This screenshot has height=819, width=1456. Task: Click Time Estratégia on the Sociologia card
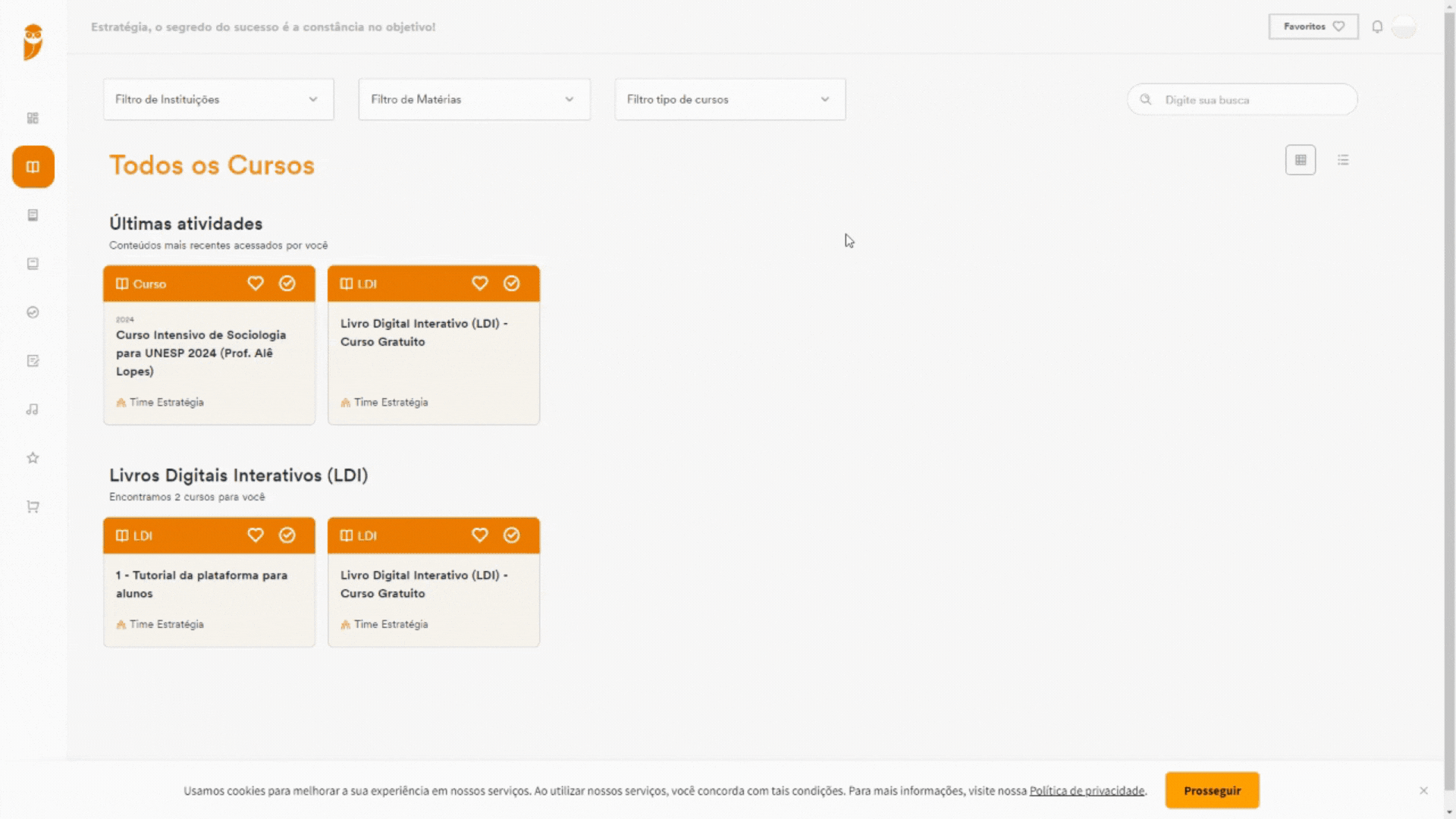coord(160,403)
